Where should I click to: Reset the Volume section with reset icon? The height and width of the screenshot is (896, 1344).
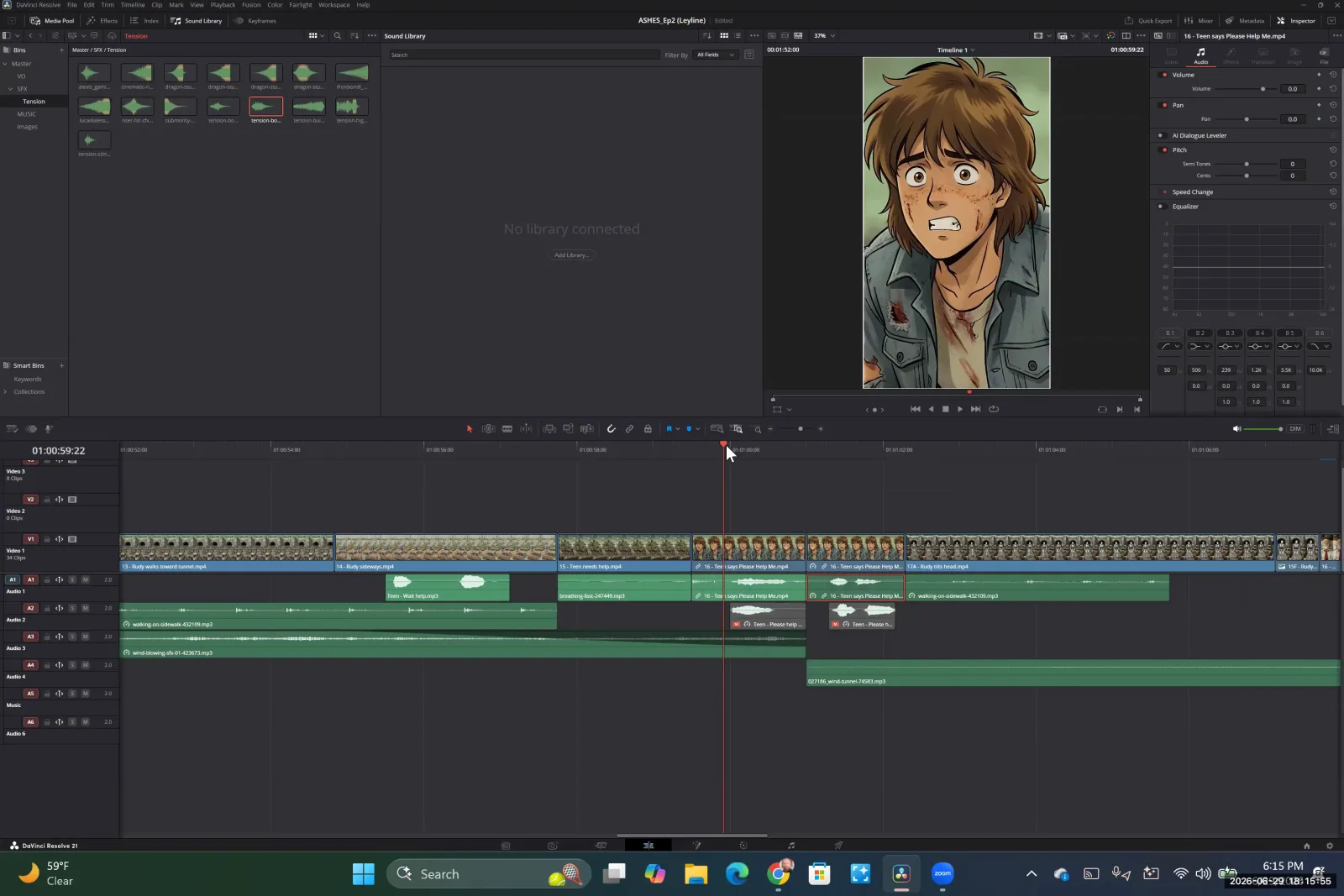[x=1332, y=75]
